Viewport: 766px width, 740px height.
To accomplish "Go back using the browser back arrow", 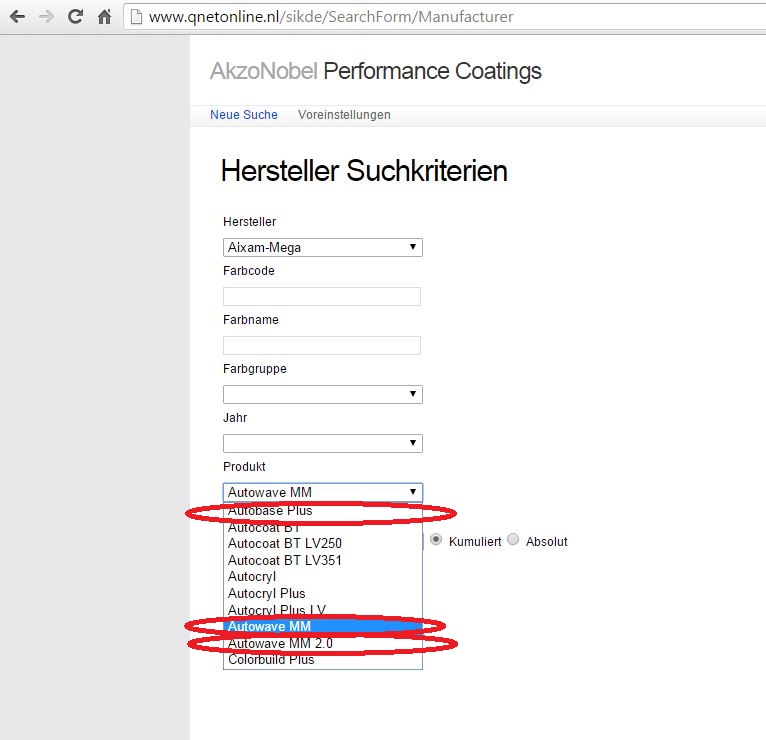I will pos(18,17).
